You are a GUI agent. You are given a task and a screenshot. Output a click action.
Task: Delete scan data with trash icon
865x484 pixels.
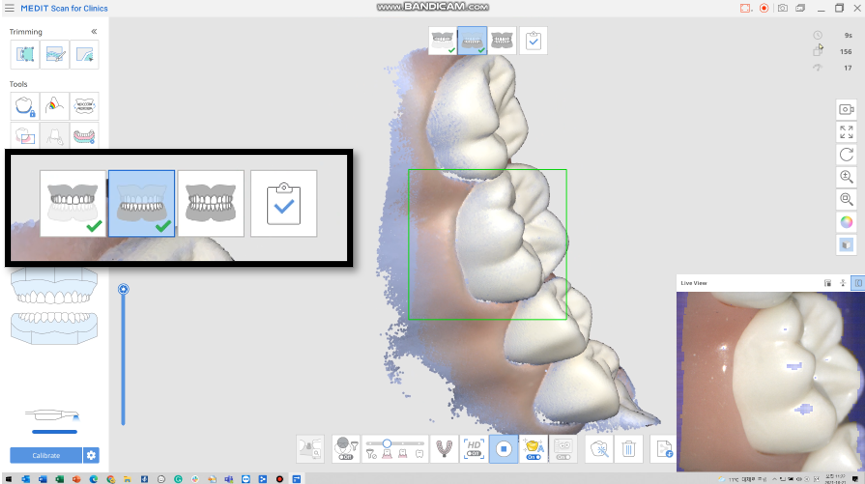[x=629, y=449]
